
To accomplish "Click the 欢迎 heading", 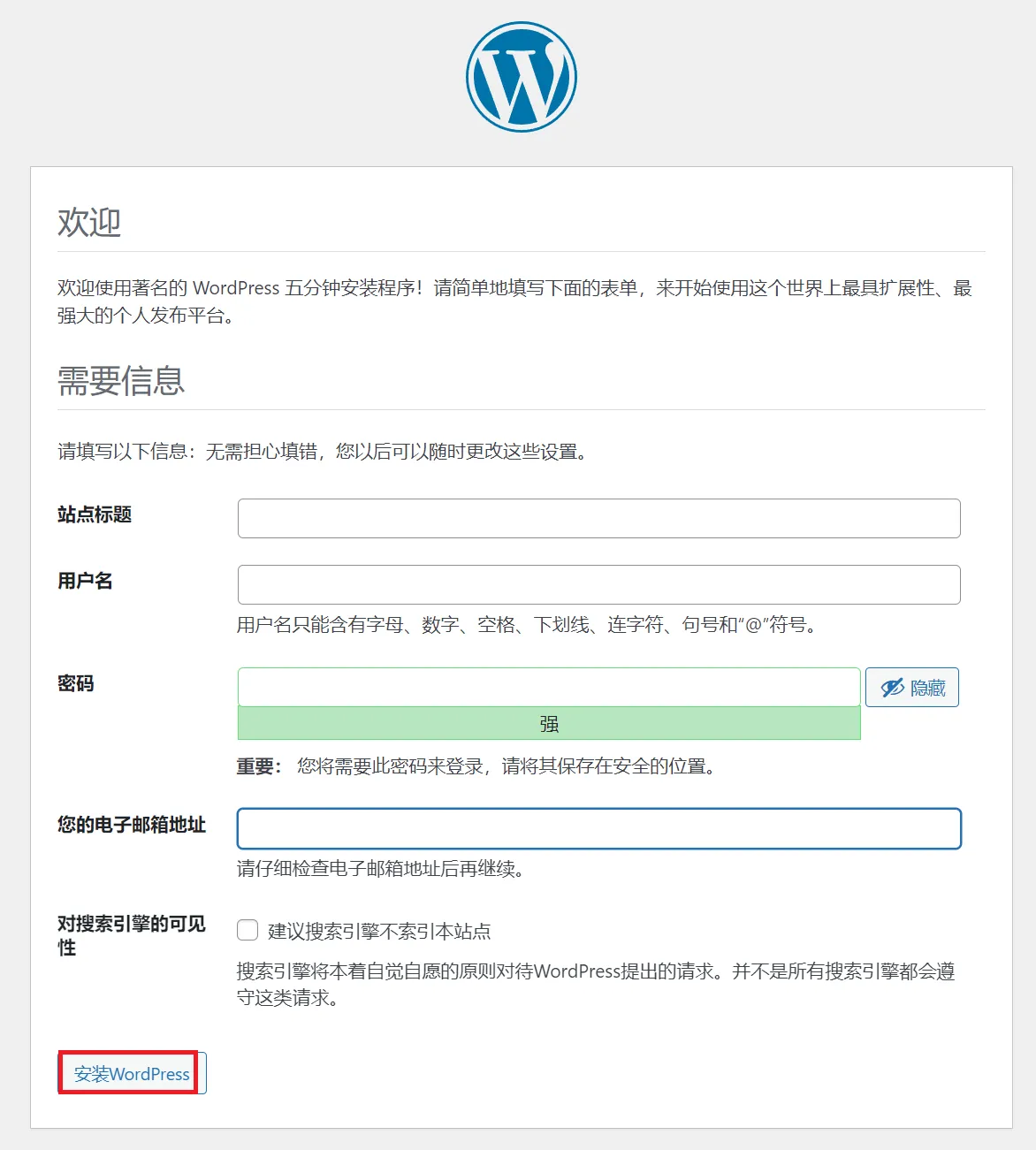I will 89,222.
